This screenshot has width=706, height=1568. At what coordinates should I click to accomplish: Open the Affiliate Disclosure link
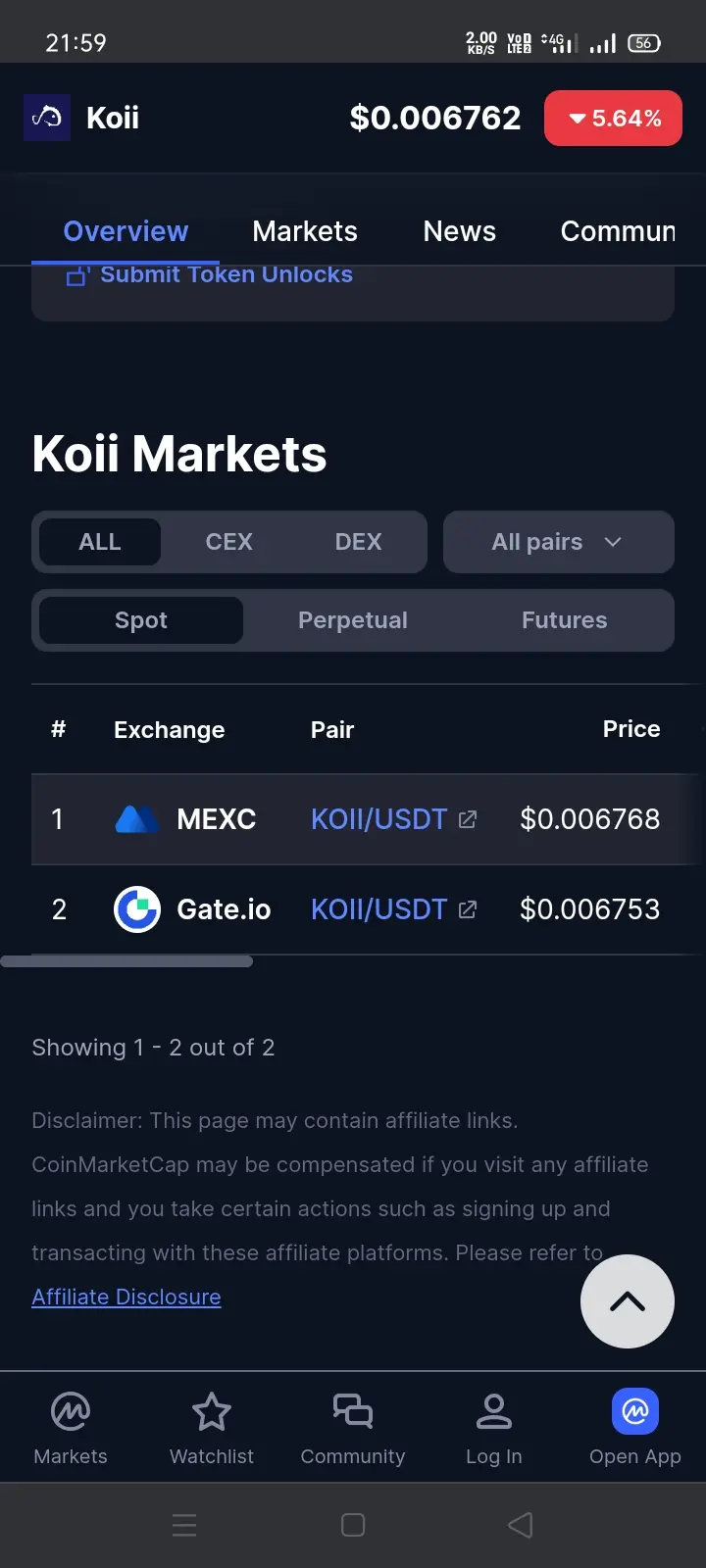[x=126, y=1297]
